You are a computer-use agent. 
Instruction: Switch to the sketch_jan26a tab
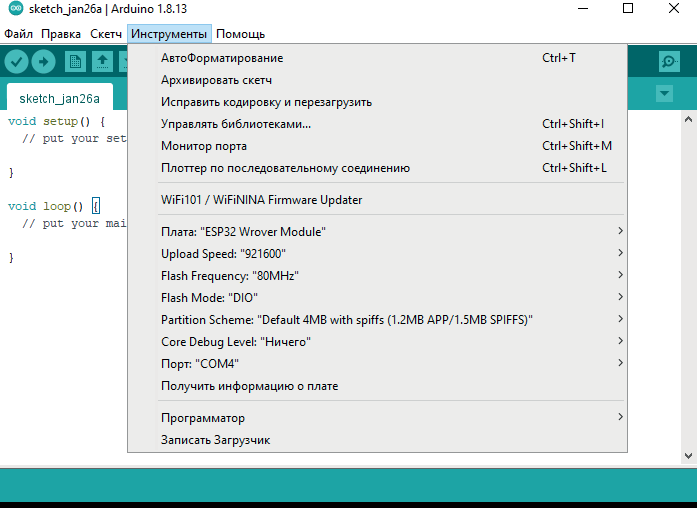tap(59, 99)
